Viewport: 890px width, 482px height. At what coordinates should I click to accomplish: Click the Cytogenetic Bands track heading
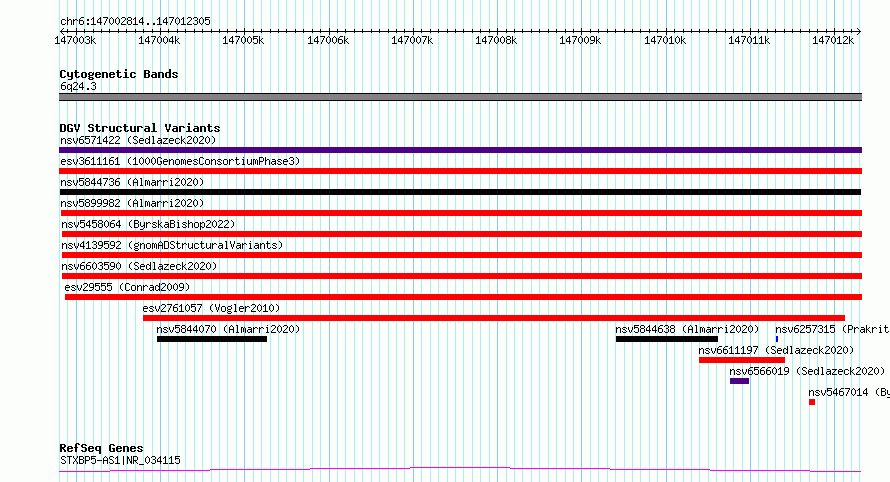pyautogui.click(x=119, y=74)
